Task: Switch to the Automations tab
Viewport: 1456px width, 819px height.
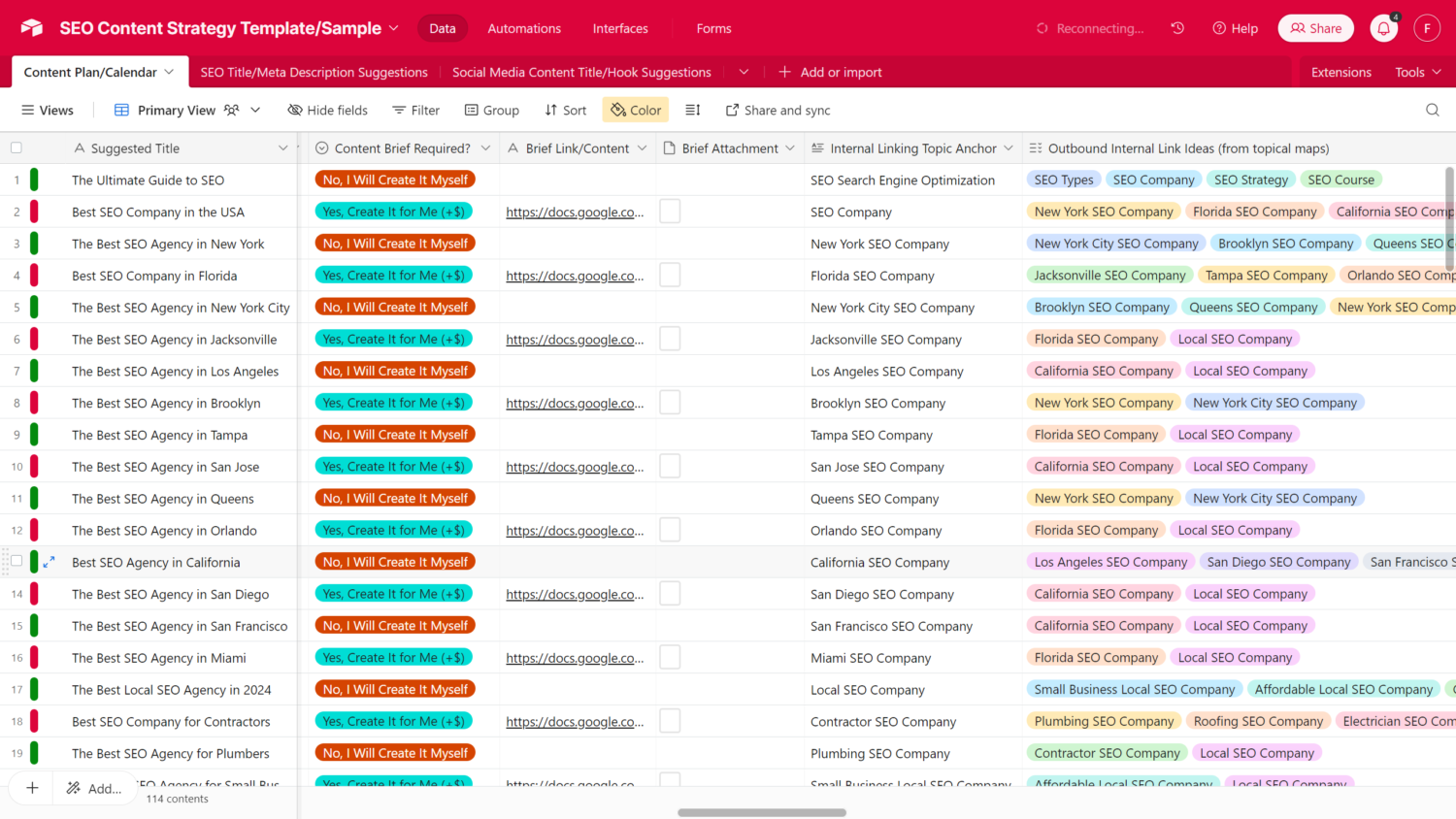Action: pyautogui.click(x=524, y=28)
